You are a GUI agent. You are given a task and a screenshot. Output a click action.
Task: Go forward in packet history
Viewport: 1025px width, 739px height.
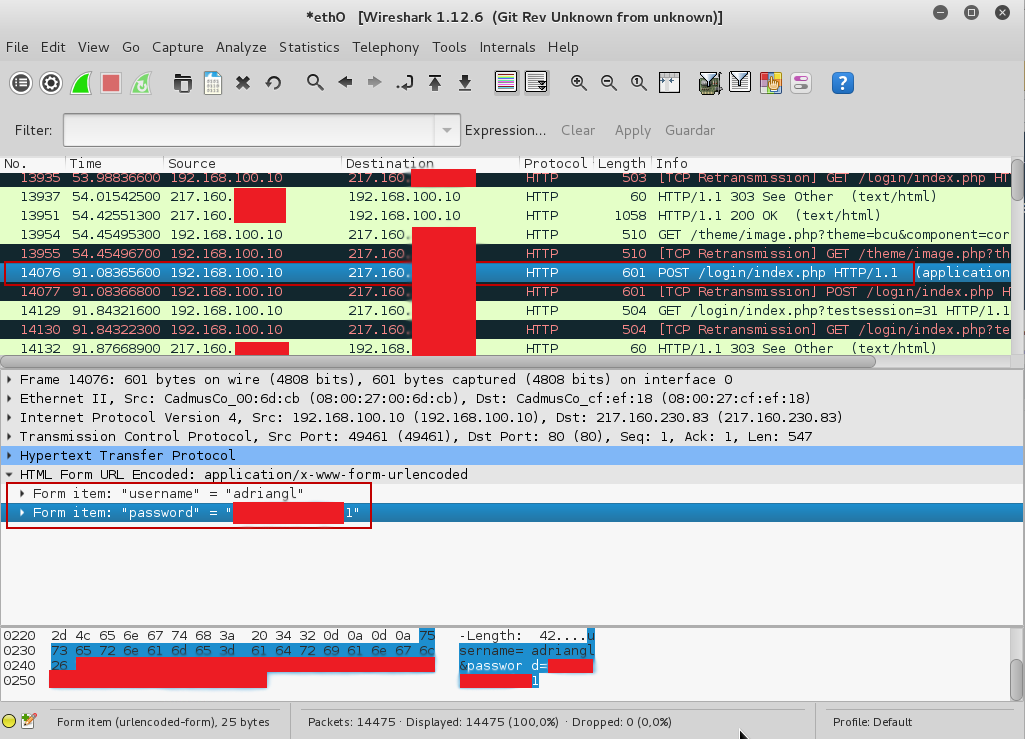point(375,82)
